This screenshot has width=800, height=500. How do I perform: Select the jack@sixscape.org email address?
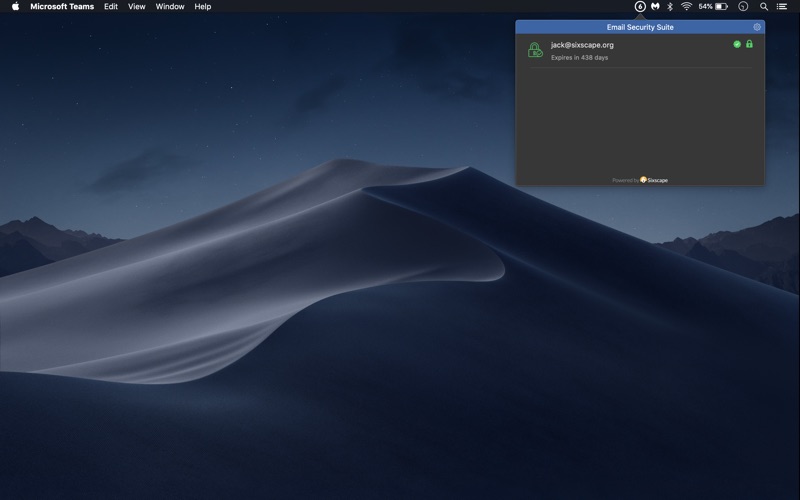[x=582, y=45]
